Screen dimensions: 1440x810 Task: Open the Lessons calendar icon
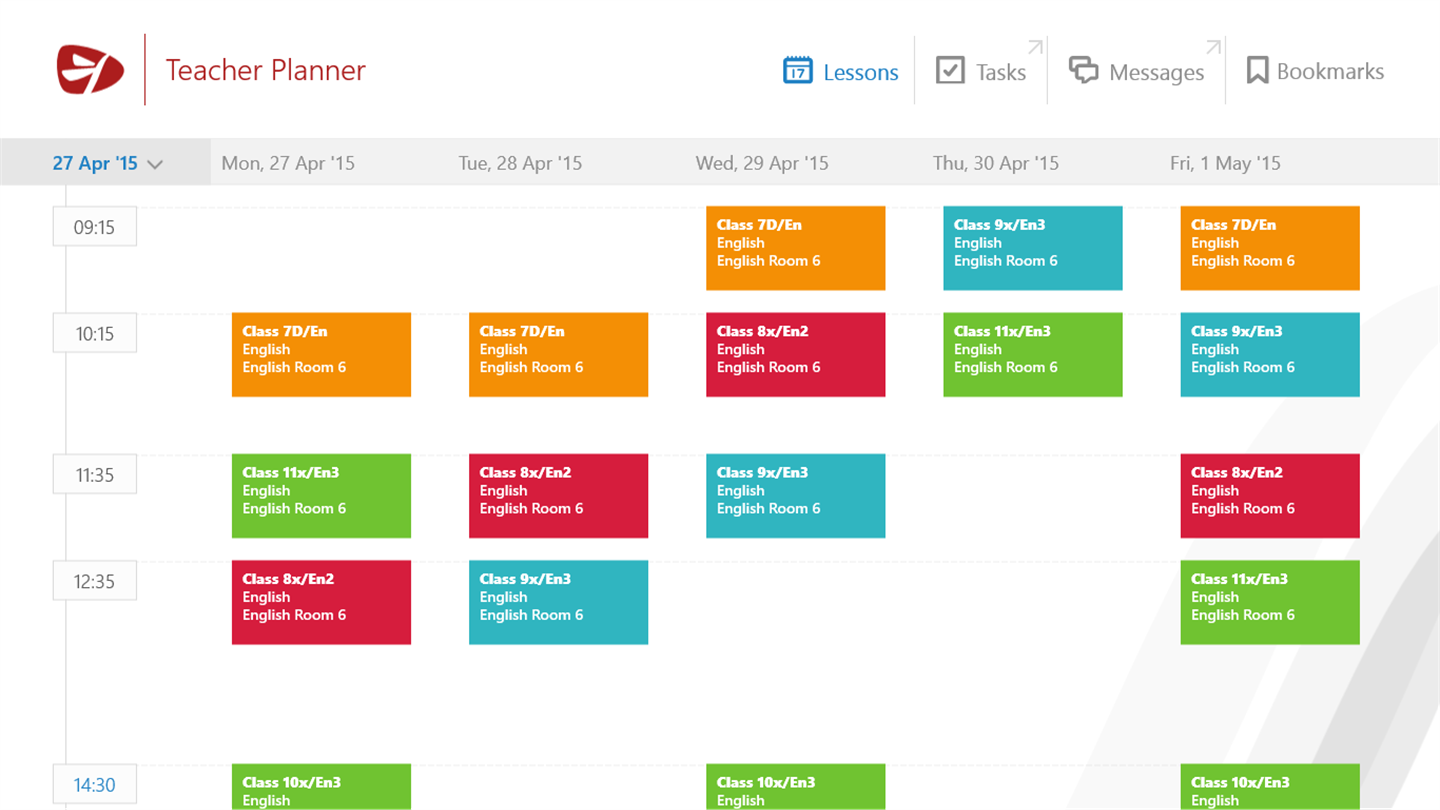pos(798,71)
